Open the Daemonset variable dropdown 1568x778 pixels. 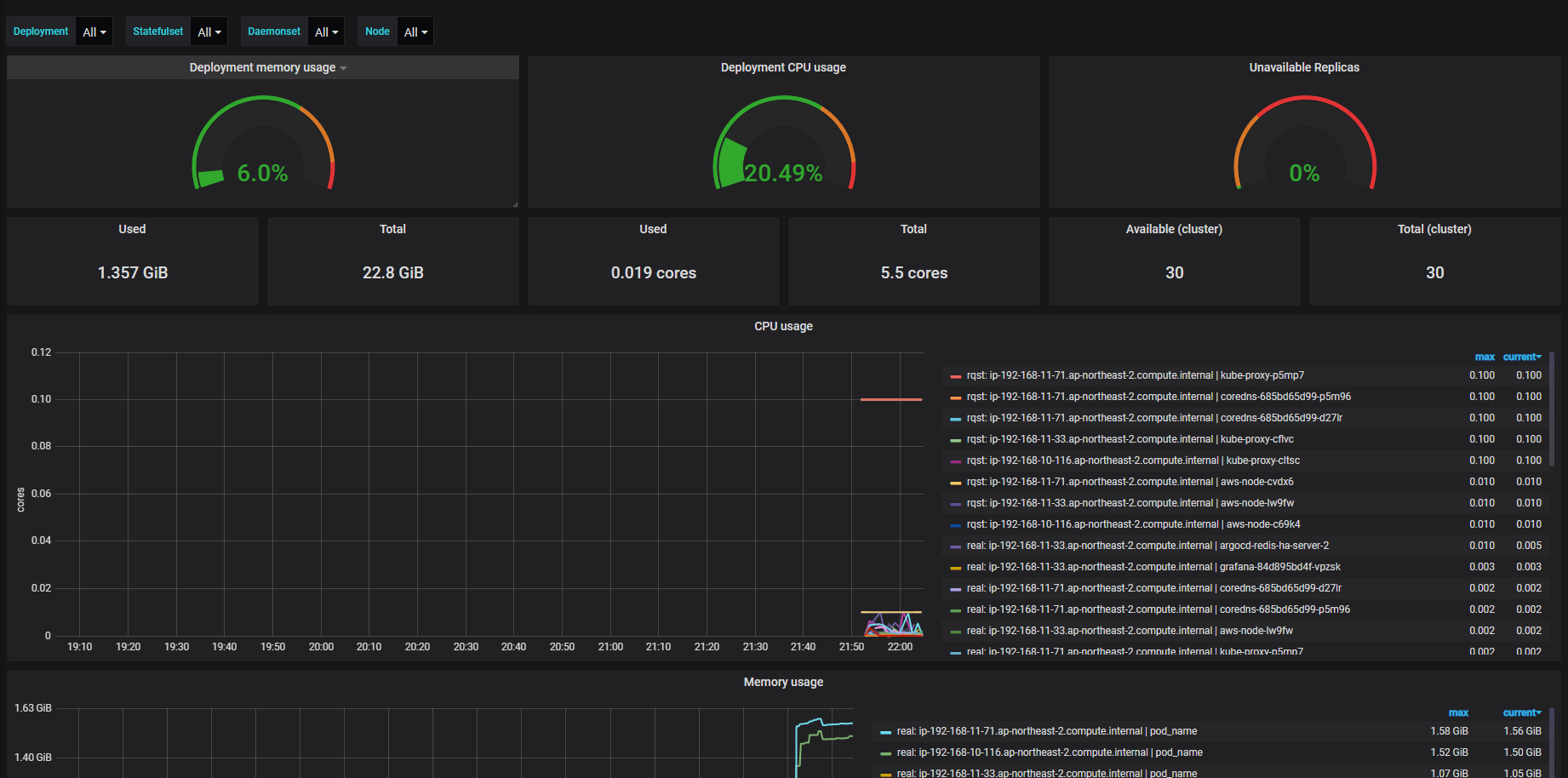pyautogui.click(x=326, y=31)
